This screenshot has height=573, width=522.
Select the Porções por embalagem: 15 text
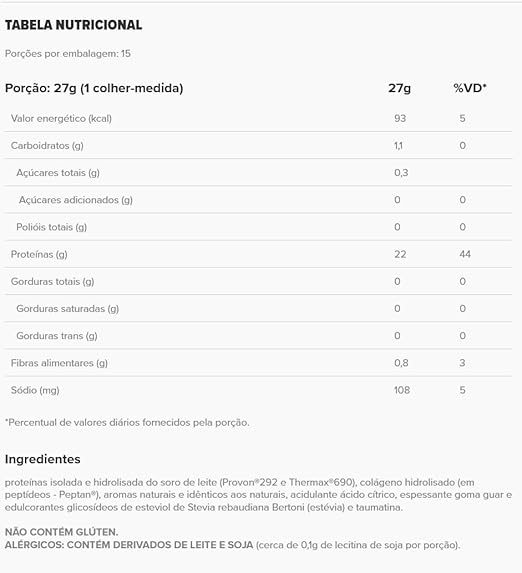[x=68, y=53]
